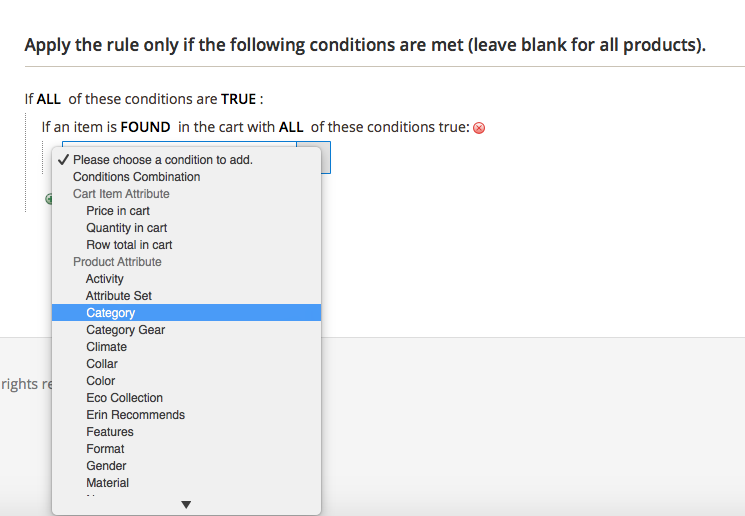Pick Attribute Set from list
Viewport: 745px width, 516px height.
pyautogui.click(x=119, y=296)
